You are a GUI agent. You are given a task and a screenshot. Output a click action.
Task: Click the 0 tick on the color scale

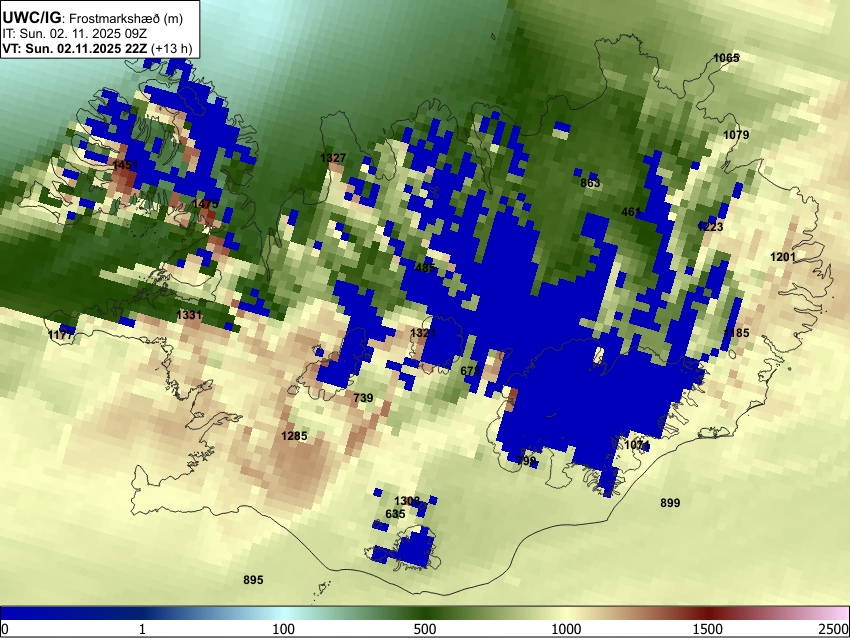pos(5,629)
